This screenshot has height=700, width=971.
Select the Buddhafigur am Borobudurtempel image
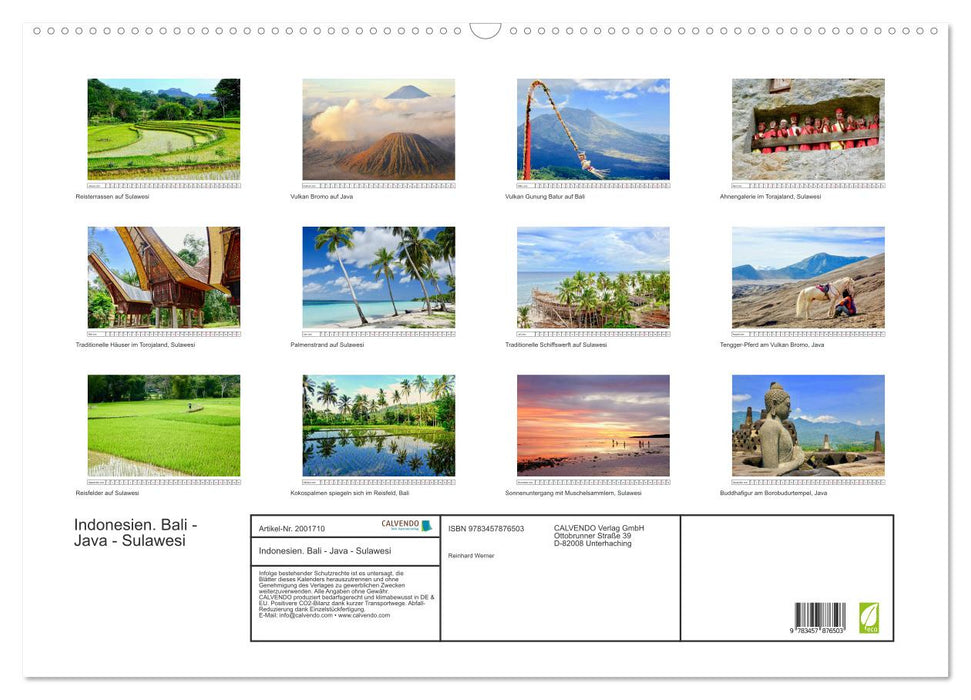[808, 425]
